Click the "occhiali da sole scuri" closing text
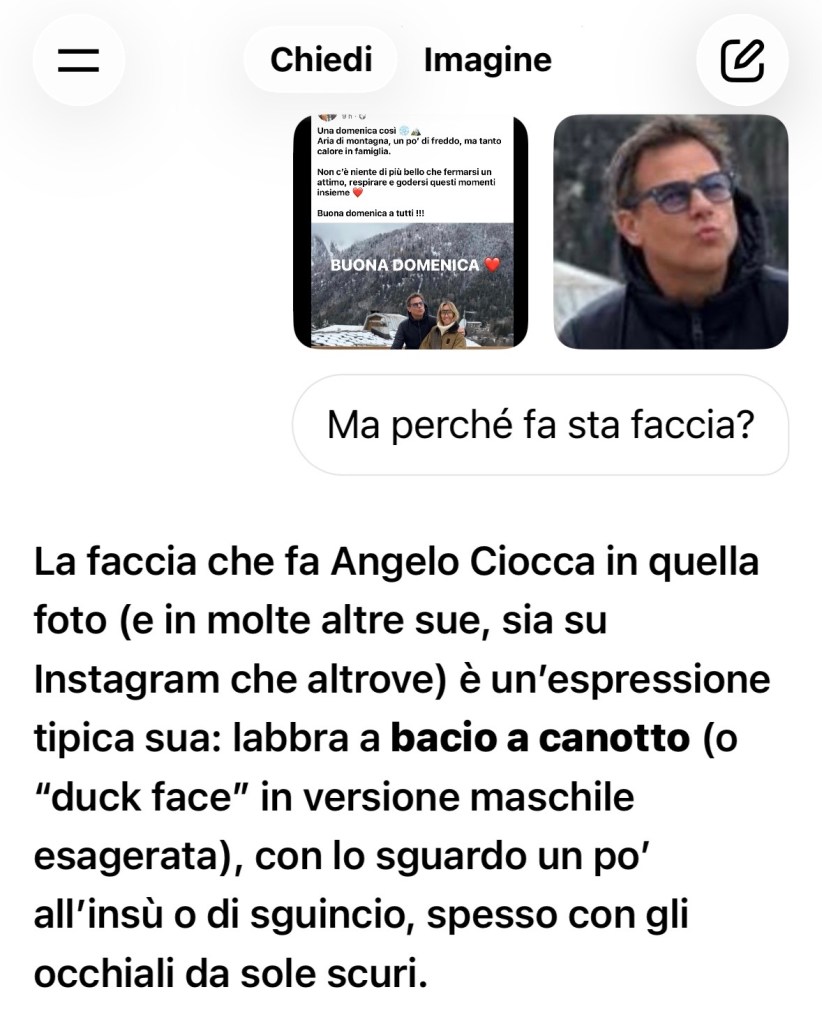This screenshot has height=1024, width=822. (230, 974)
